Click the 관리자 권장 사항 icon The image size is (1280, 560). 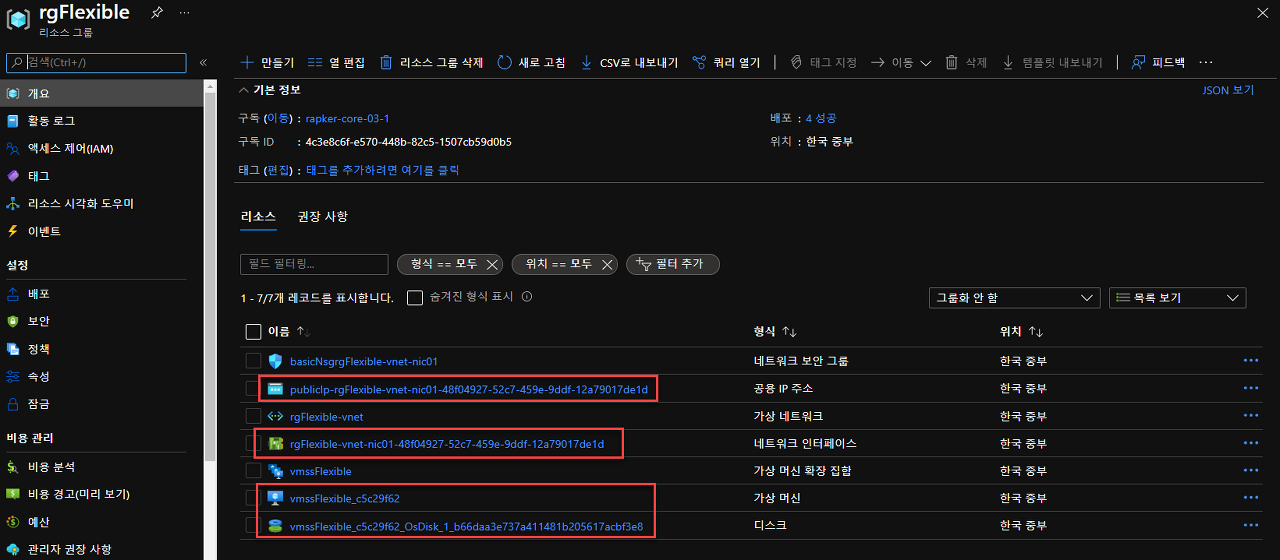click(x=13, y=549)
